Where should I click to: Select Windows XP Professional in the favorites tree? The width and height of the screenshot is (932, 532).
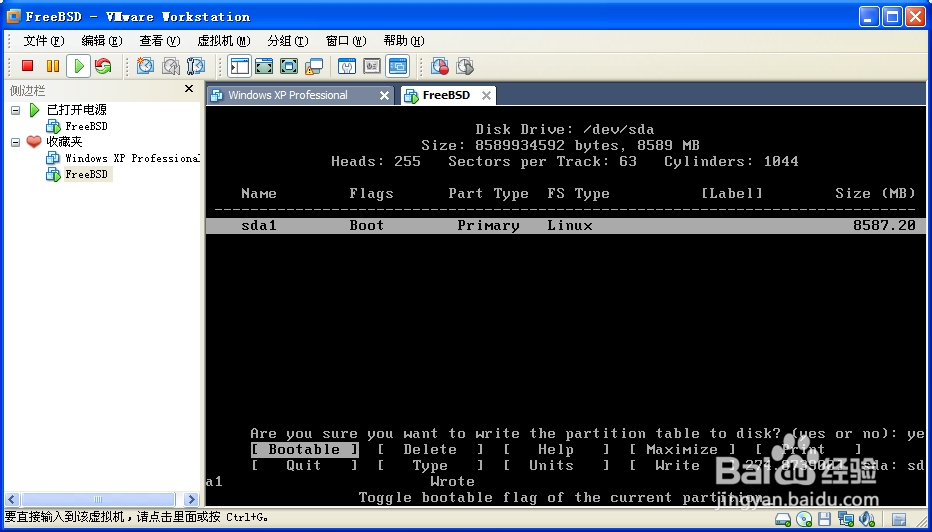pos(132,158)
